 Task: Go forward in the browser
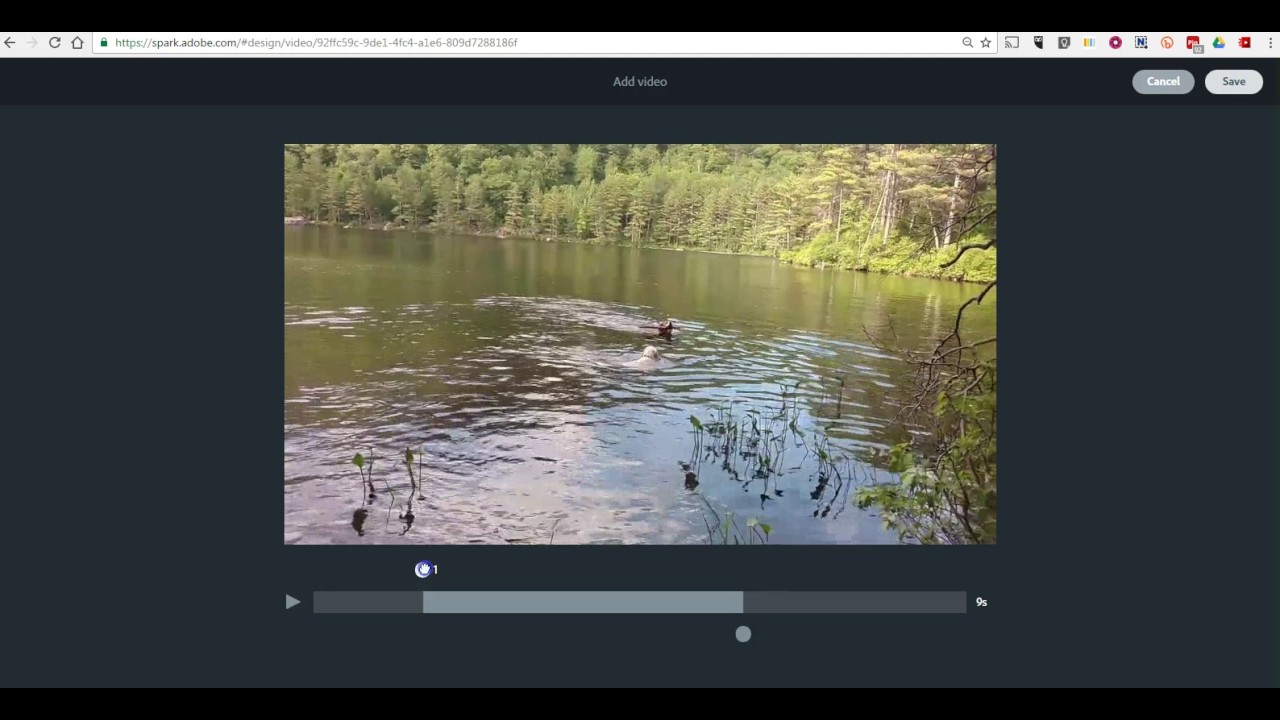coord(32,43)
